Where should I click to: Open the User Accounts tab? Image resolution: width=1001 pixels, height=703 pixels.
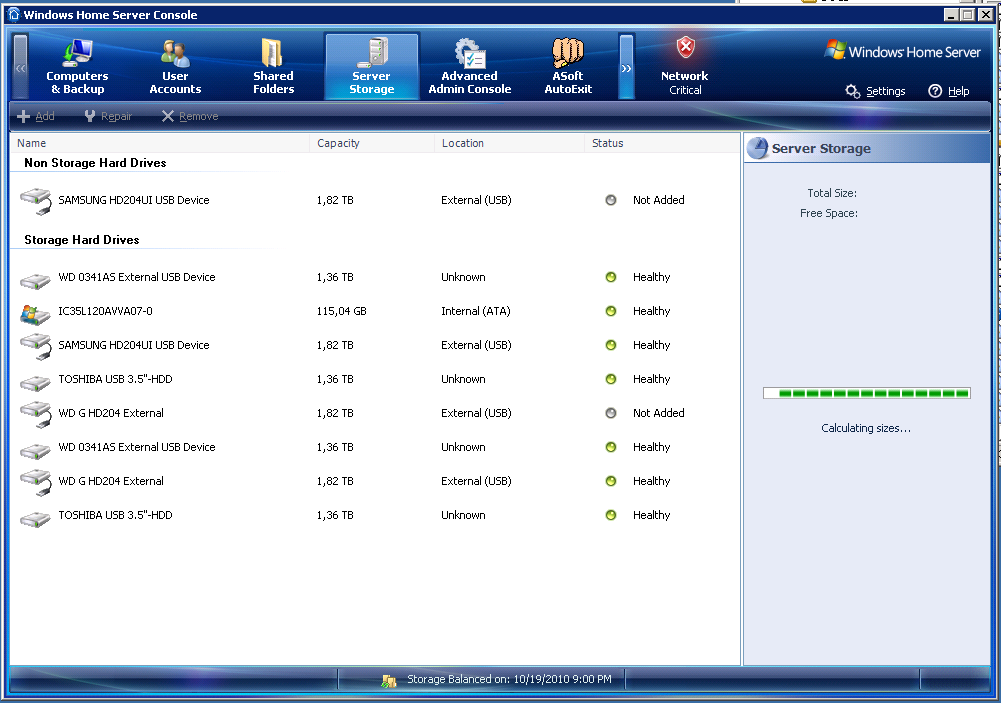click(x=175, y=66)
